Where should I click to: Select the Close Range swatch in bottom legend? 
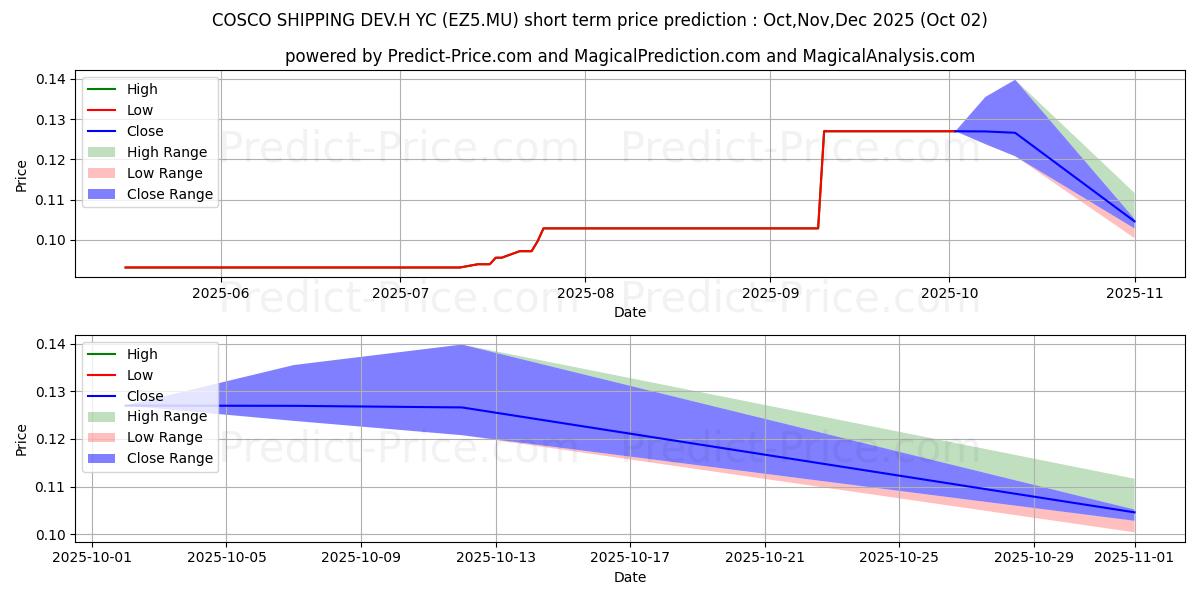point(101,459)
